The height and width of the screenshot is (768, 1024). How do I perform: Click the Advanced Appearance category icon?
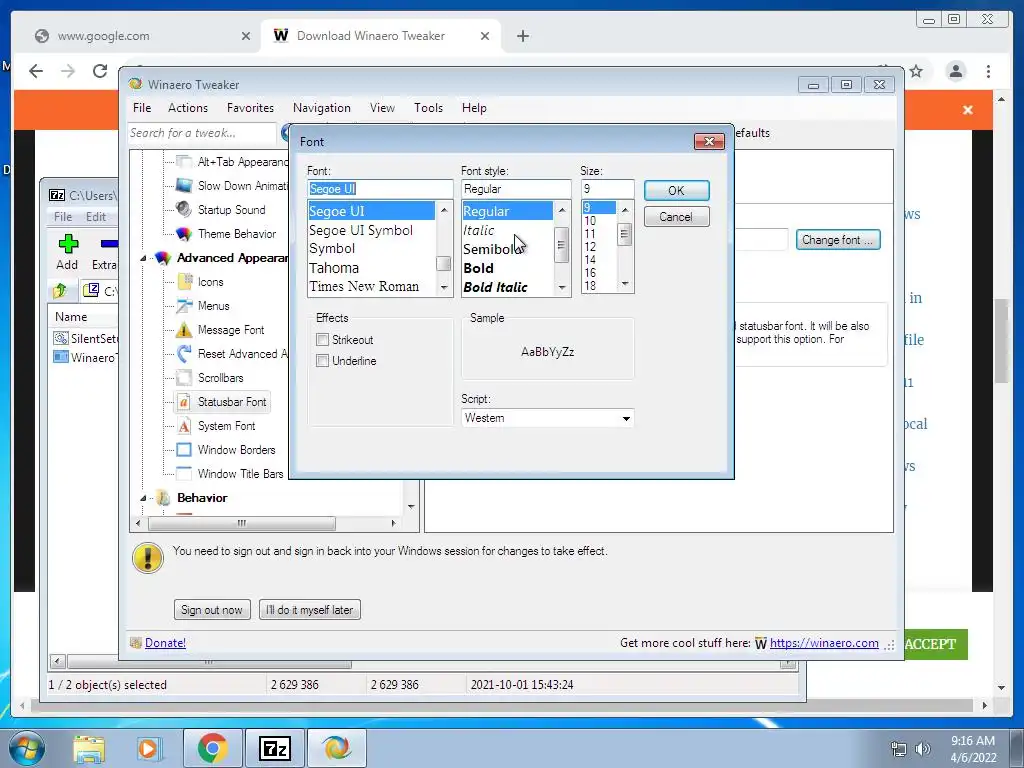[163, 258]
